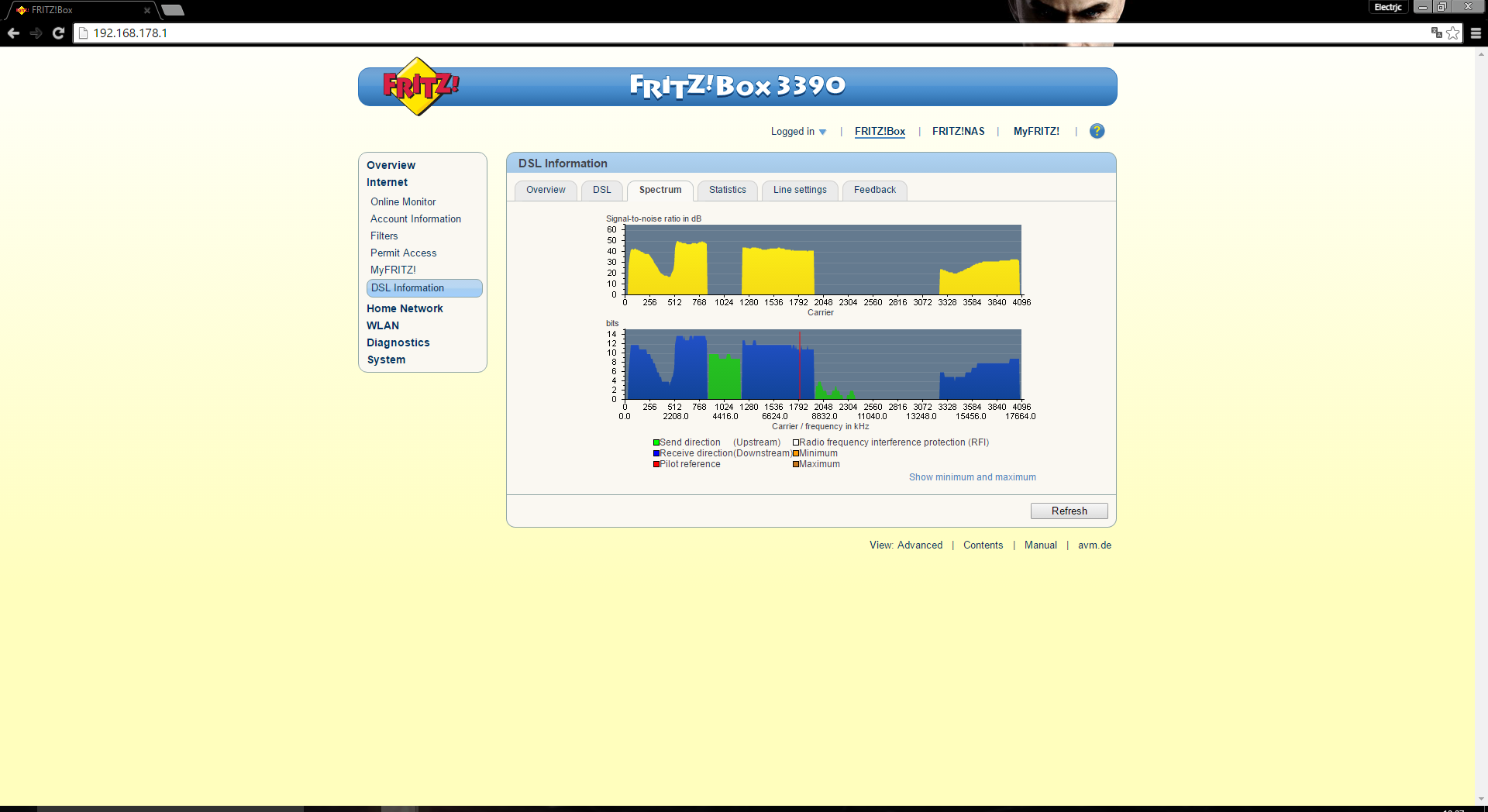Open the browser hamburger menu
Viewport: 1488px width, 812px height.
(1476, 33)
